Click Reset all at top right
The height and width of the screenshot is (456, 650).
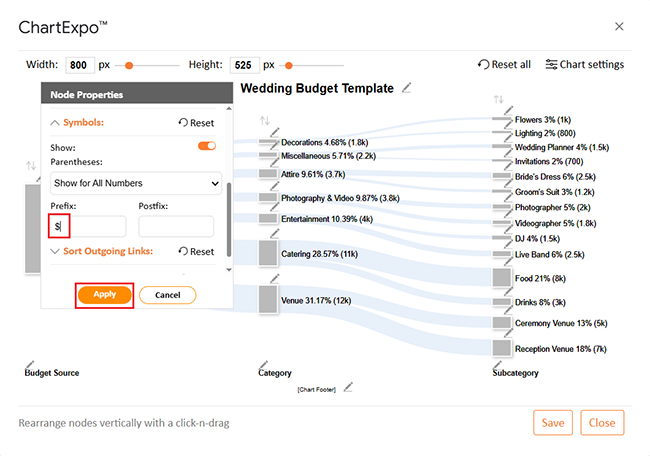[504, 65]
